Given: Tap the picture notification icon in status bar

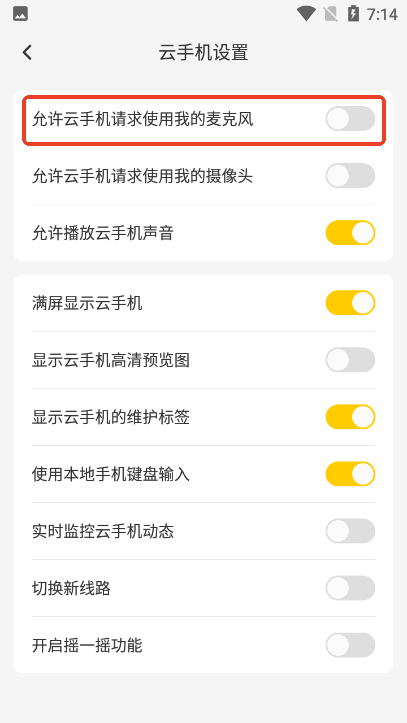Looking at the screenshot, I should pos(20,14).
